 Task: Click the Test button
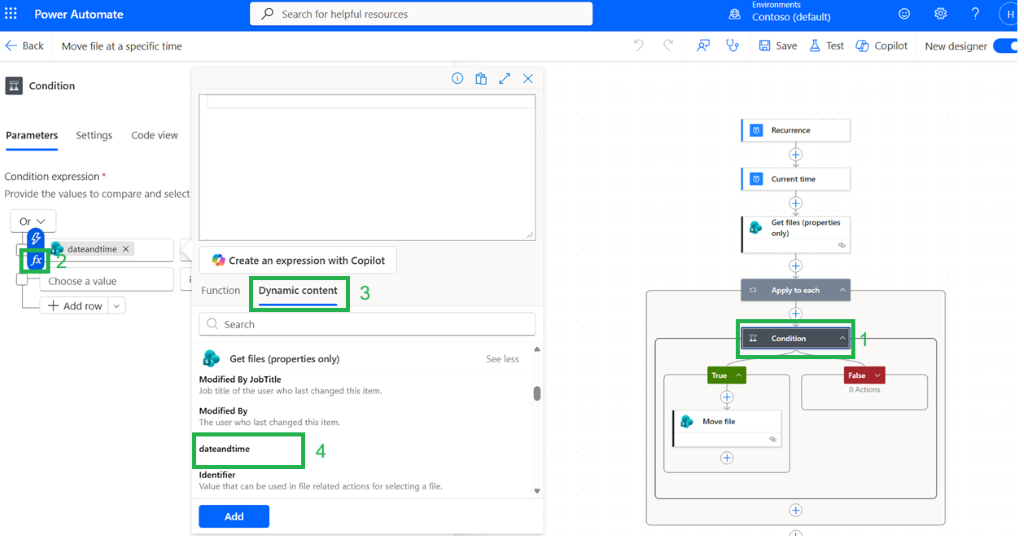point(827,46)
